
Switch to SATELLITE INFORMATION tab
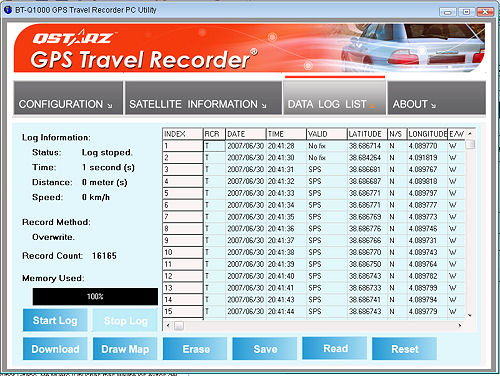pos(203,98)
